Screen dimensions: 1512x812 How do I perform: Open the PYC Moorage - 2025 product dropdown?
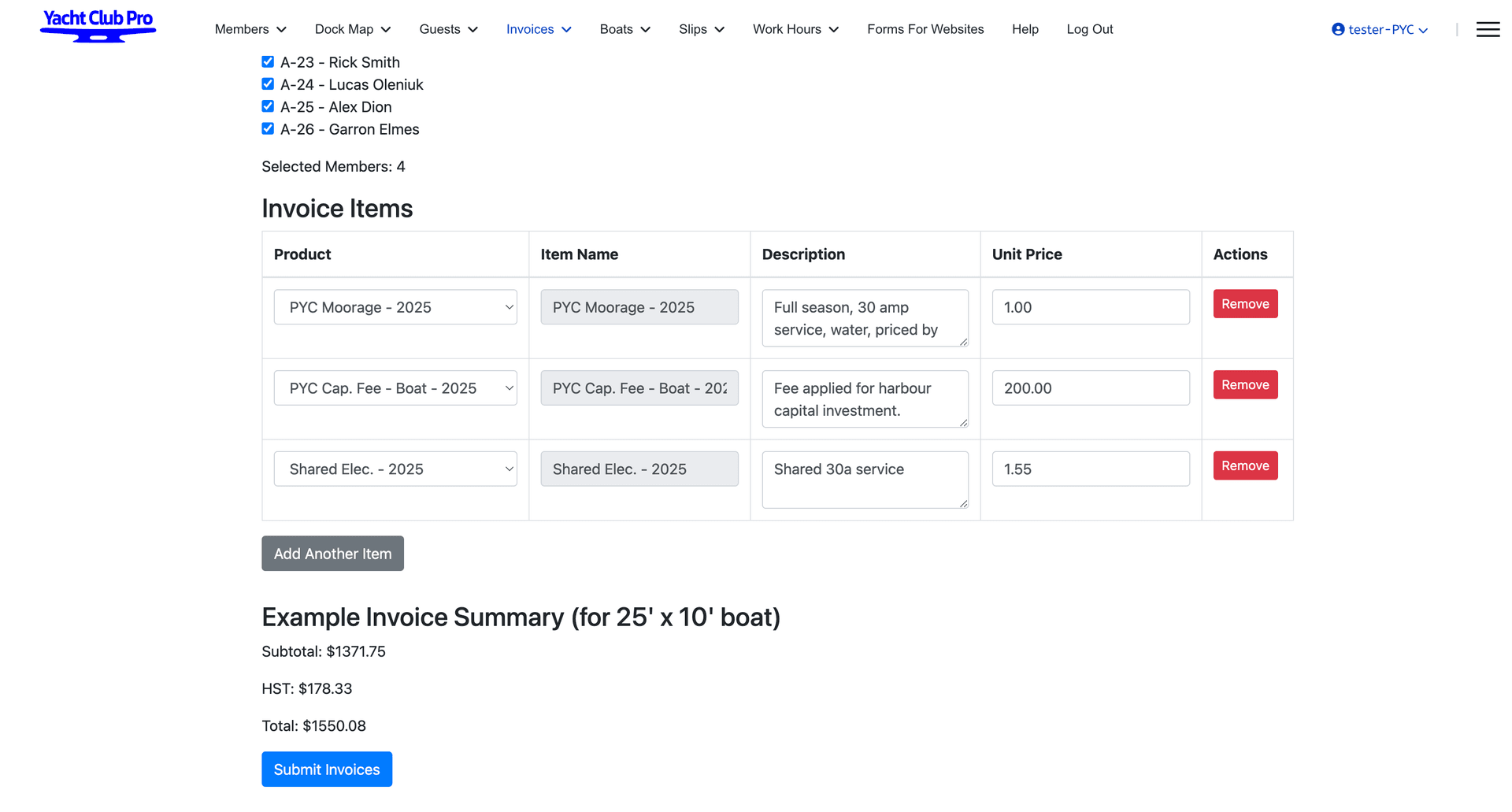coord(395,307)
